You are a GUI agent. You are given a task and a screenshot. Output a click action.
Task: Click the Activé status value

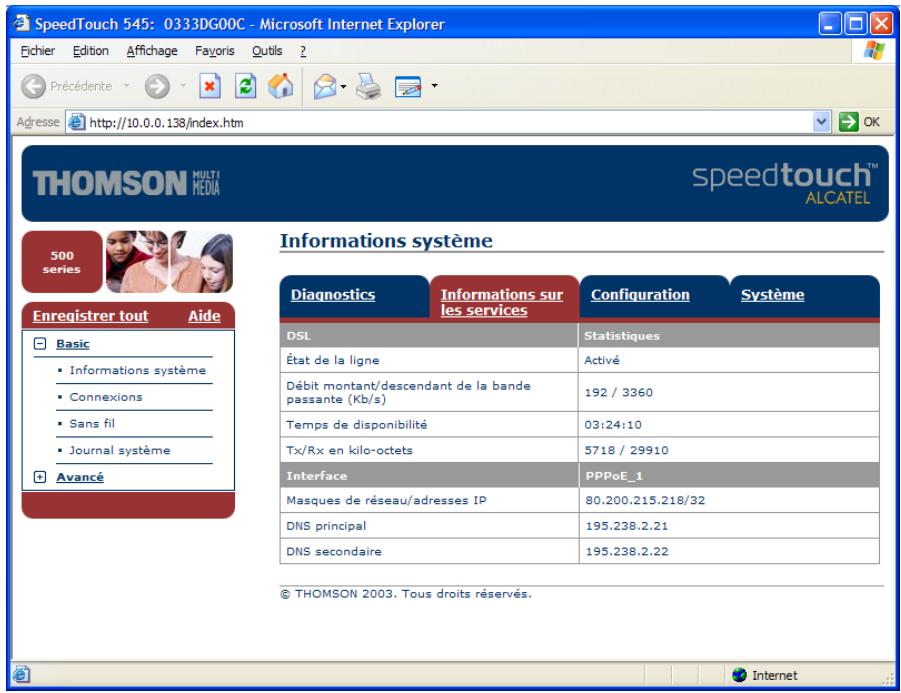click(602, 360)
